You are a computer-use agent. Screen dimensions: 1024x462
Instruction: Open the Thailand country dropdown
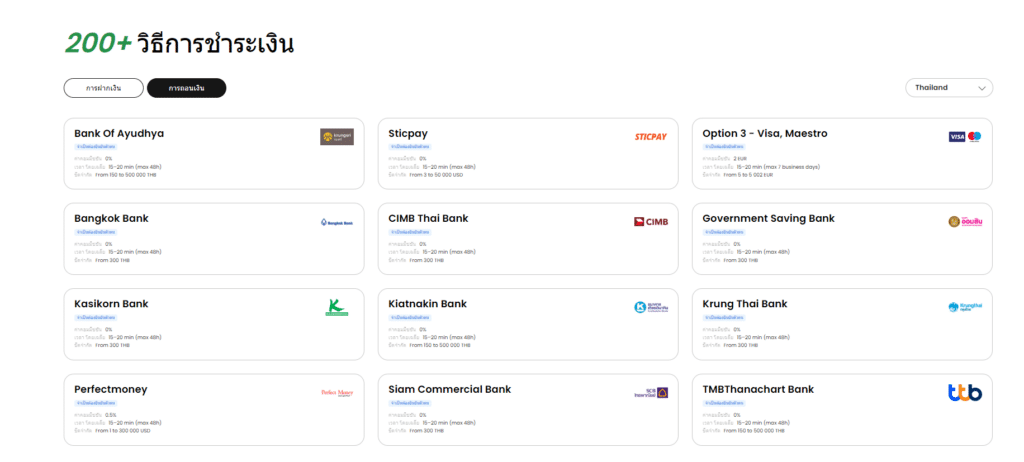coord(949,88)
